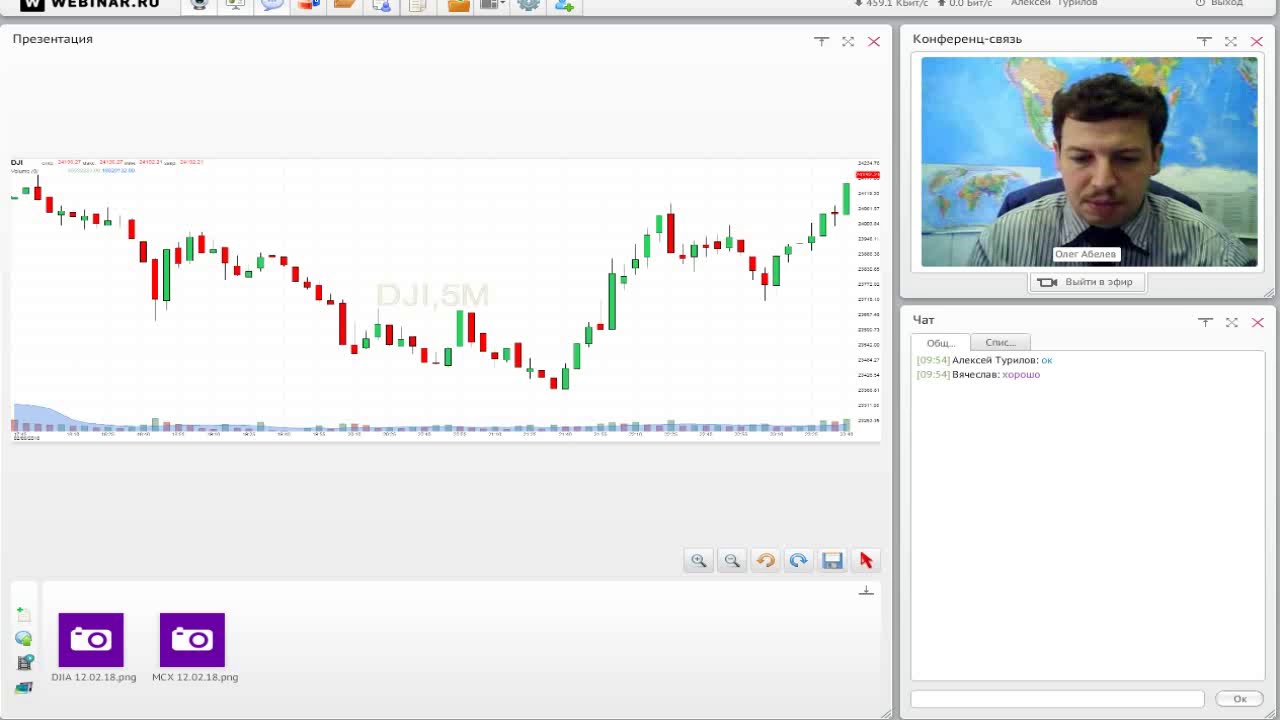Zoom in on the presentation slide
Viewport: 1280px width, 720px height.
pyautogui.click(x=699, y=561)
